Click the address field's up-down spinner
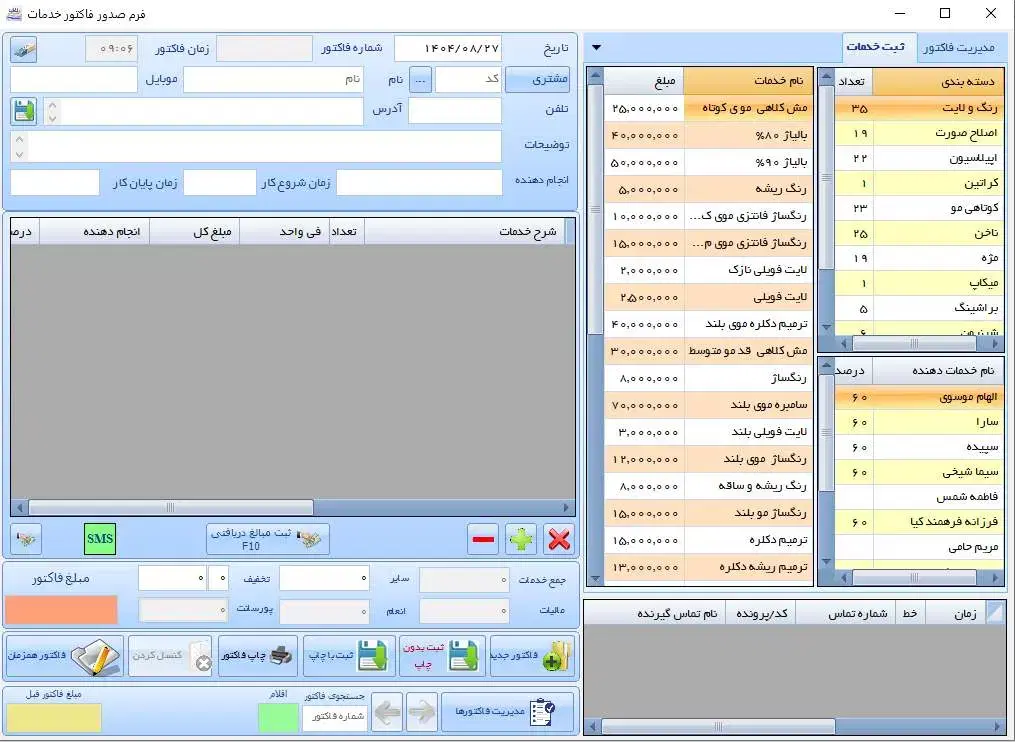Viewport: 1015px width, 742px height. coord(52,111)
